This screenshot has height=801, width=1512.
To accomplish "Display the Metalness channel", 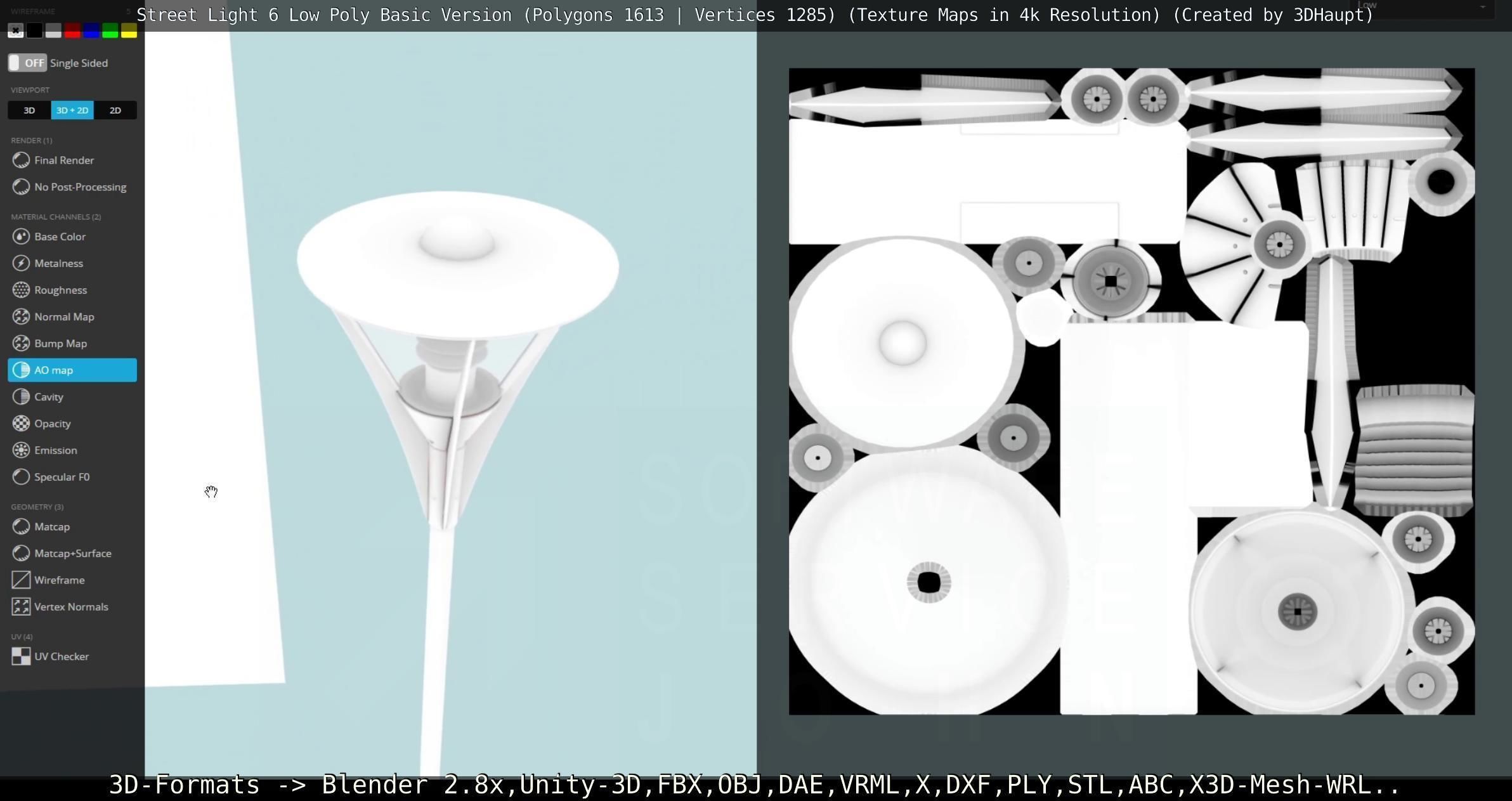I will click(x=72, y=263).
